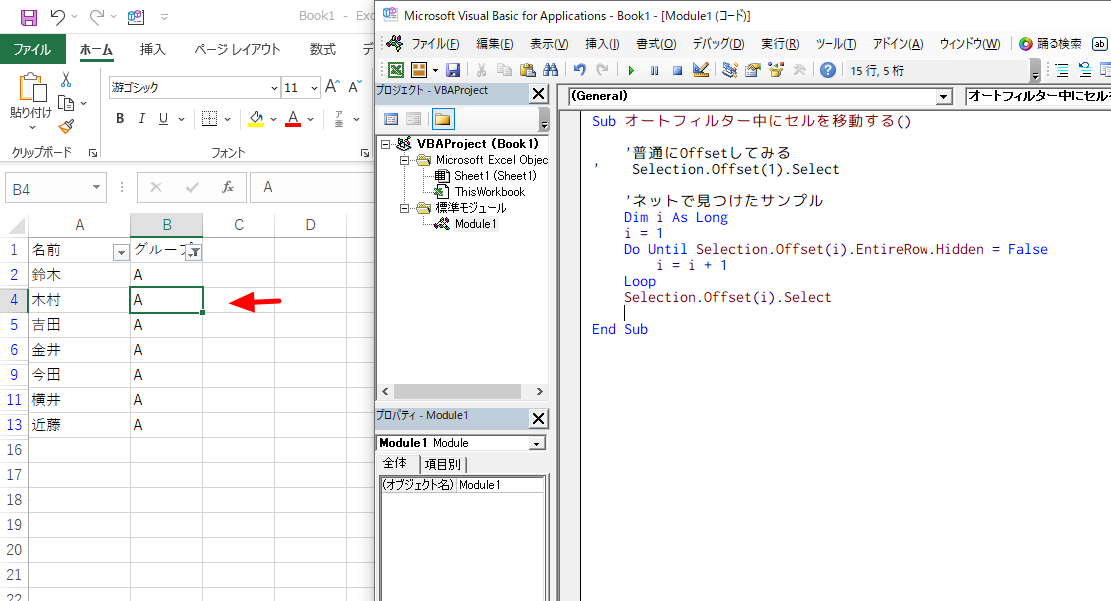Open the VBA 実行(R) menu
This screenshot has width=1111, height=601.
(x=780, y=44)
